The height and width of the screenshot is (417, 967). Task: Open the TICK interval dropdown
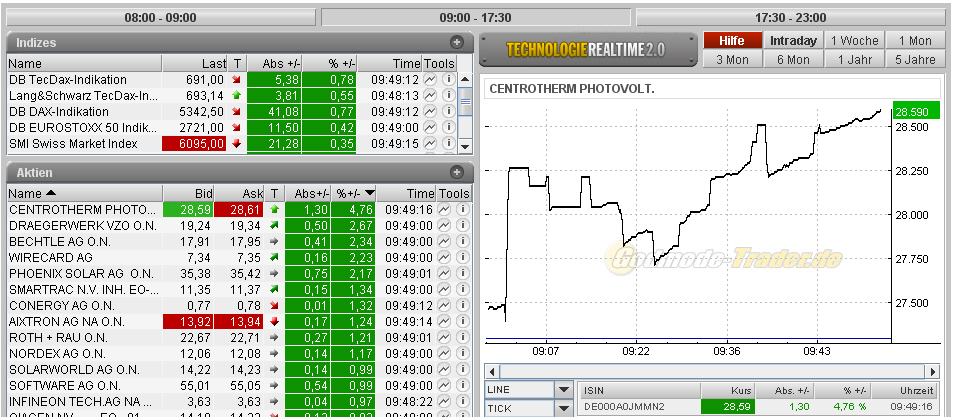pos(564,408)
